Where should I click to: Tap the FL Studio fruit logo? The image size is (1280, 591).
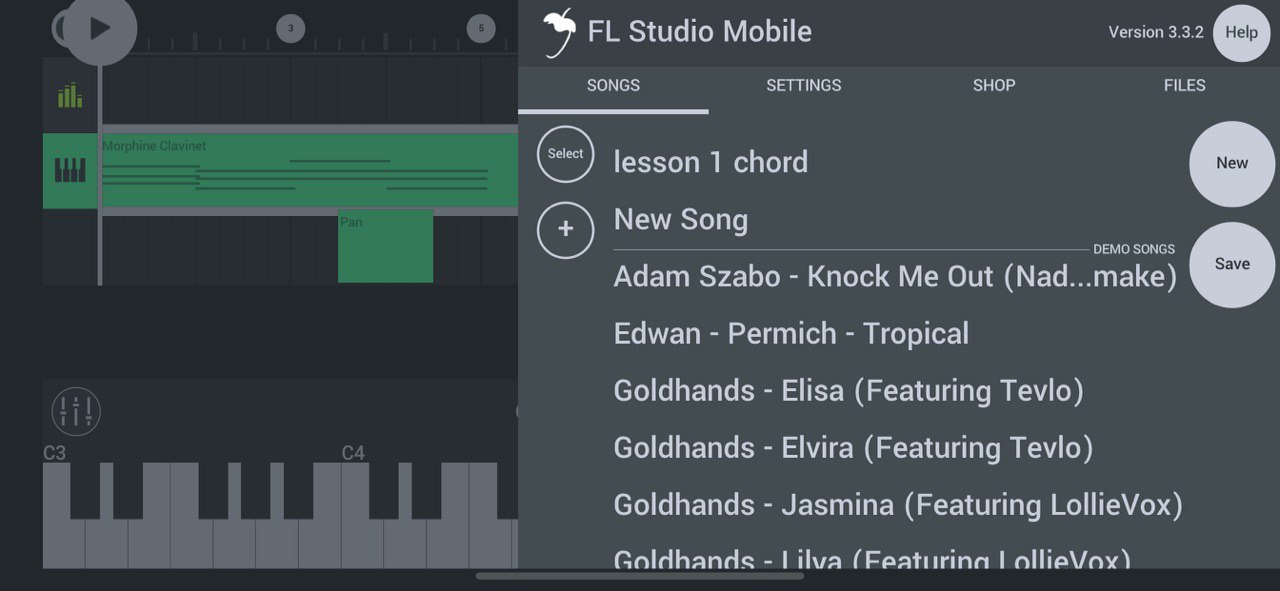(559, 33)
